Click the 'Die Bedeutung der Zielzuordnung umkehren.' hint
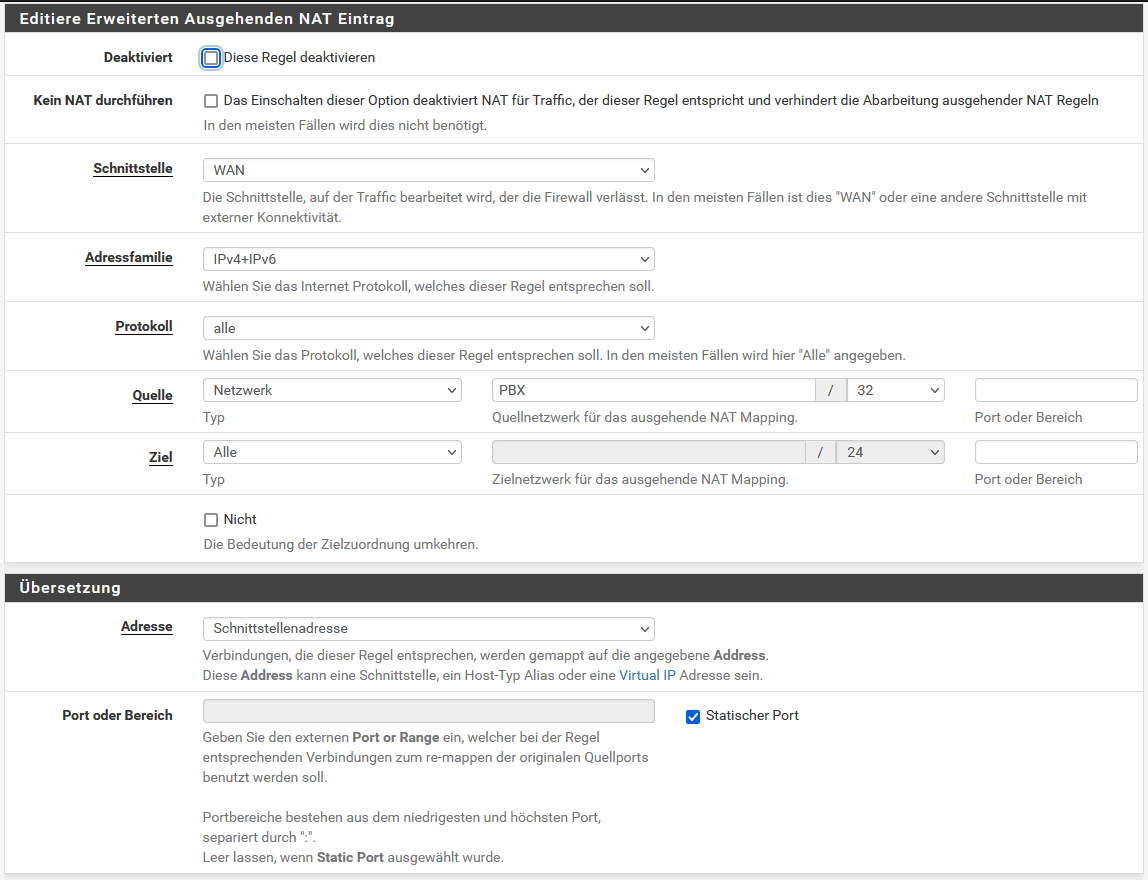This screenshot has height=880, width=1148. pyautogui.click(x=340, y=545)
